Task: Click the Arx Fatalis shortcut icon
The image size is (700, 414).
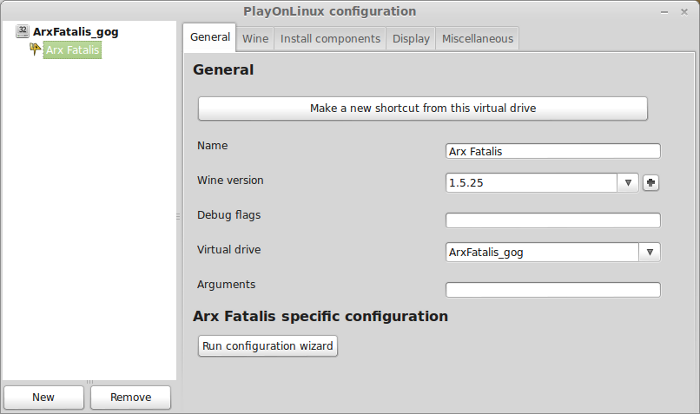Action: click(35, 49)
